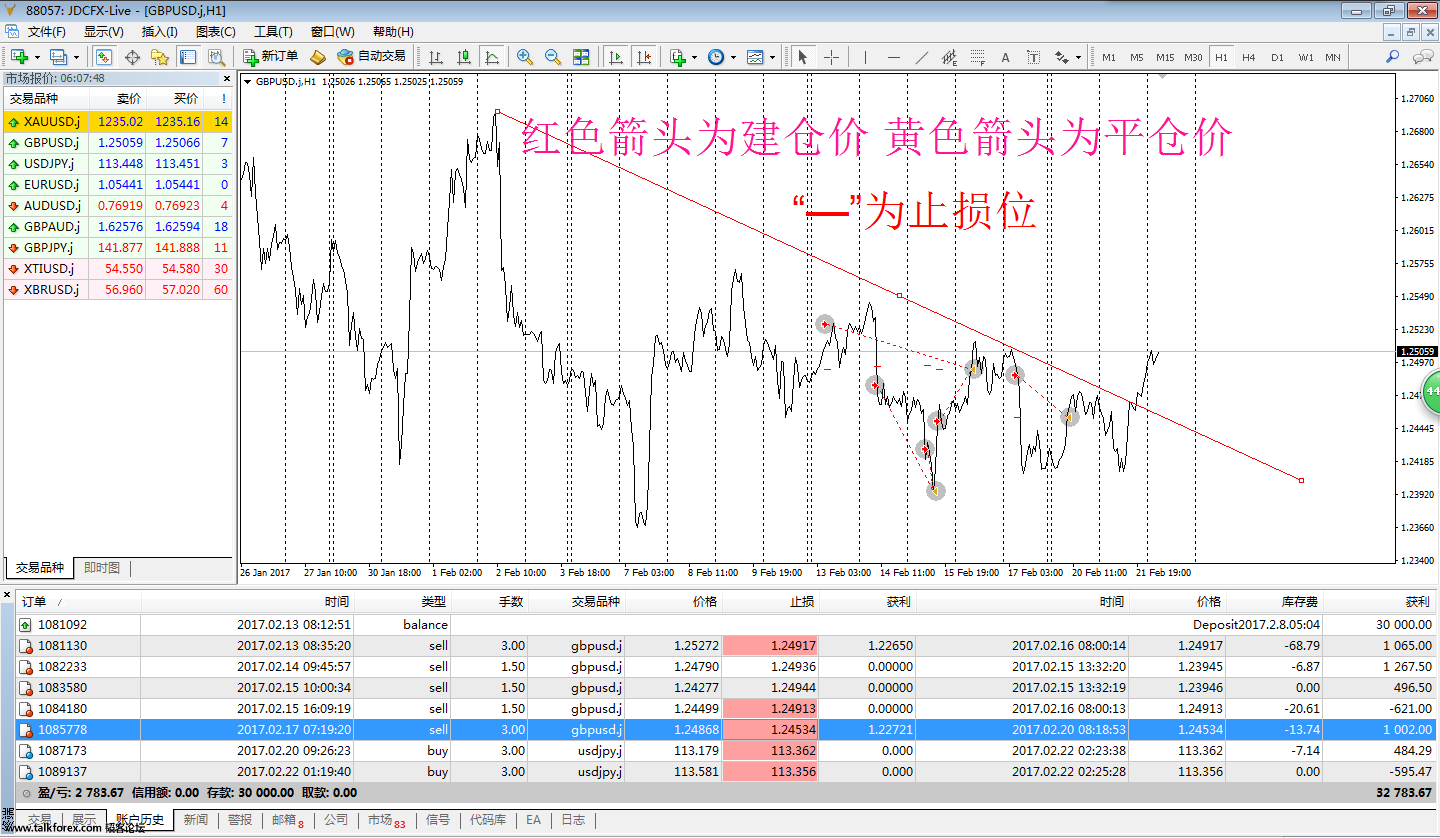Switch to the 邮箱 terminal tab
Image resolution: width=1440 pixels, height=838 pixels.
pyautogui.click(x=287, y=820)
